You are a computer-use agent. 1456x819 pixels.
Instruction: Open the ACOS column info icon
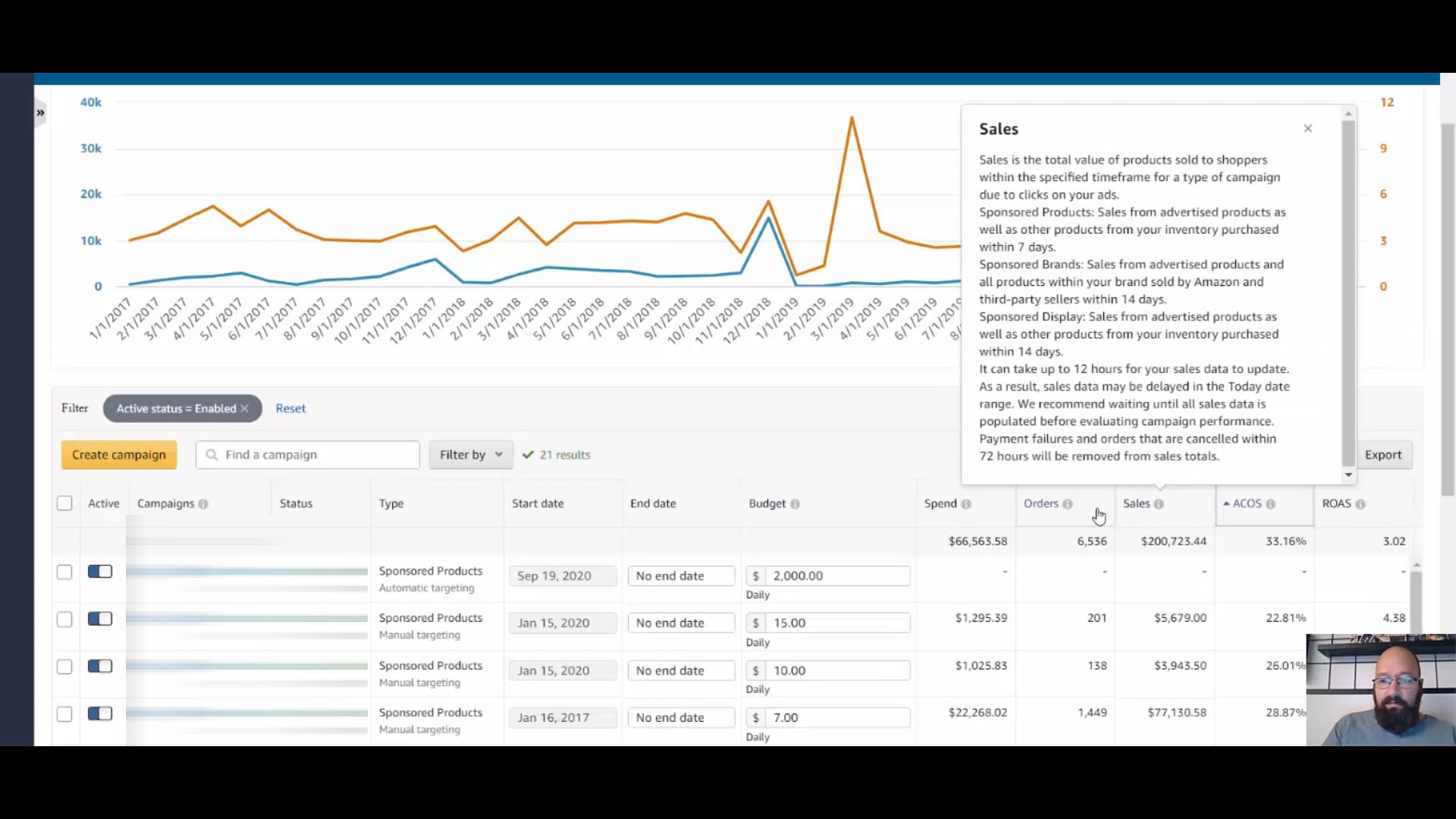(1271, 504)
